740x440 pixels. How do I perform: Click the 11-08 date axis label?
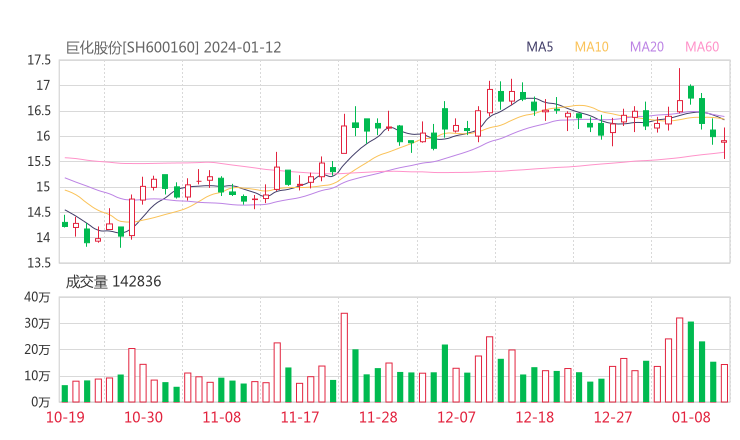click(x=221, y=417)
